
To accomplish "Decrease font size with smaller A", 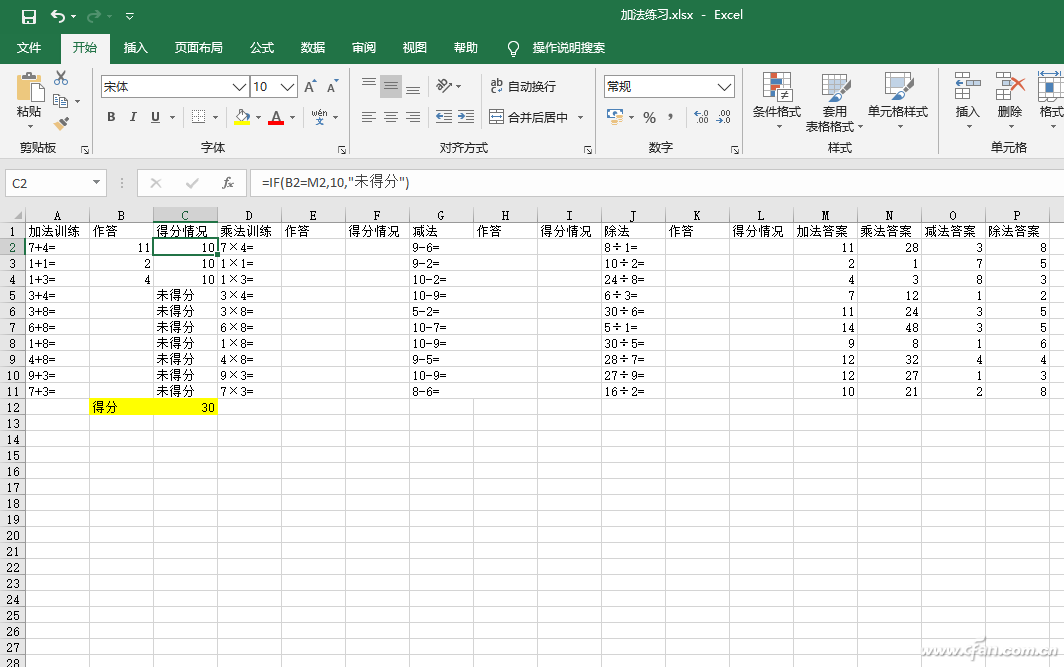I will pos(332,87).
